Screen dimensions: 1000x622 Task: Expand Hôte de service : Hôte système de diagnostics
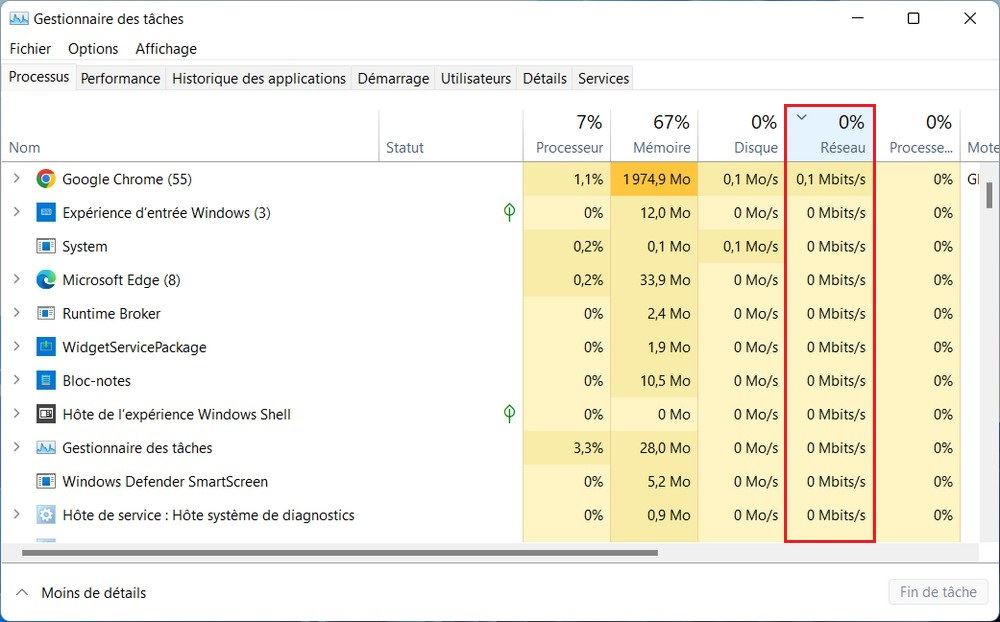pos(17,514)
